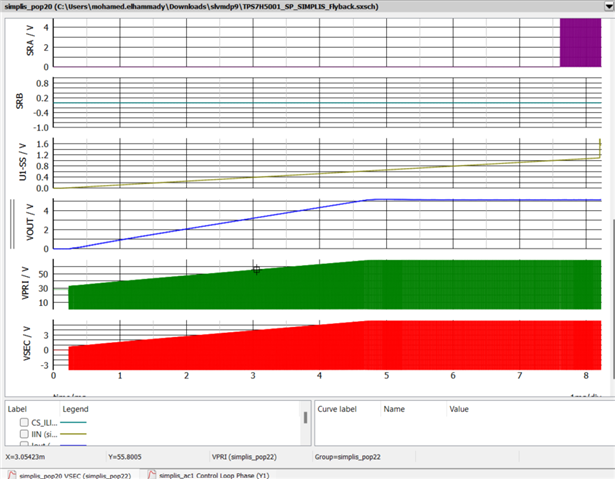615x479 pixels.
Task: Check the IIN (si... curve checkbox
Action: pos(24,433)
